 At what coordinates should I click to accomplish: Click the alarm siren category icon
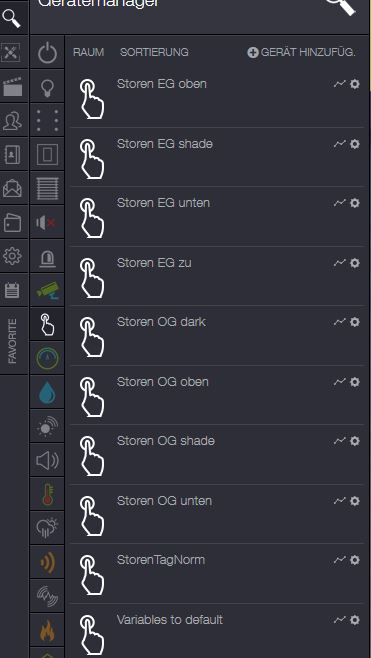(47, 256)
